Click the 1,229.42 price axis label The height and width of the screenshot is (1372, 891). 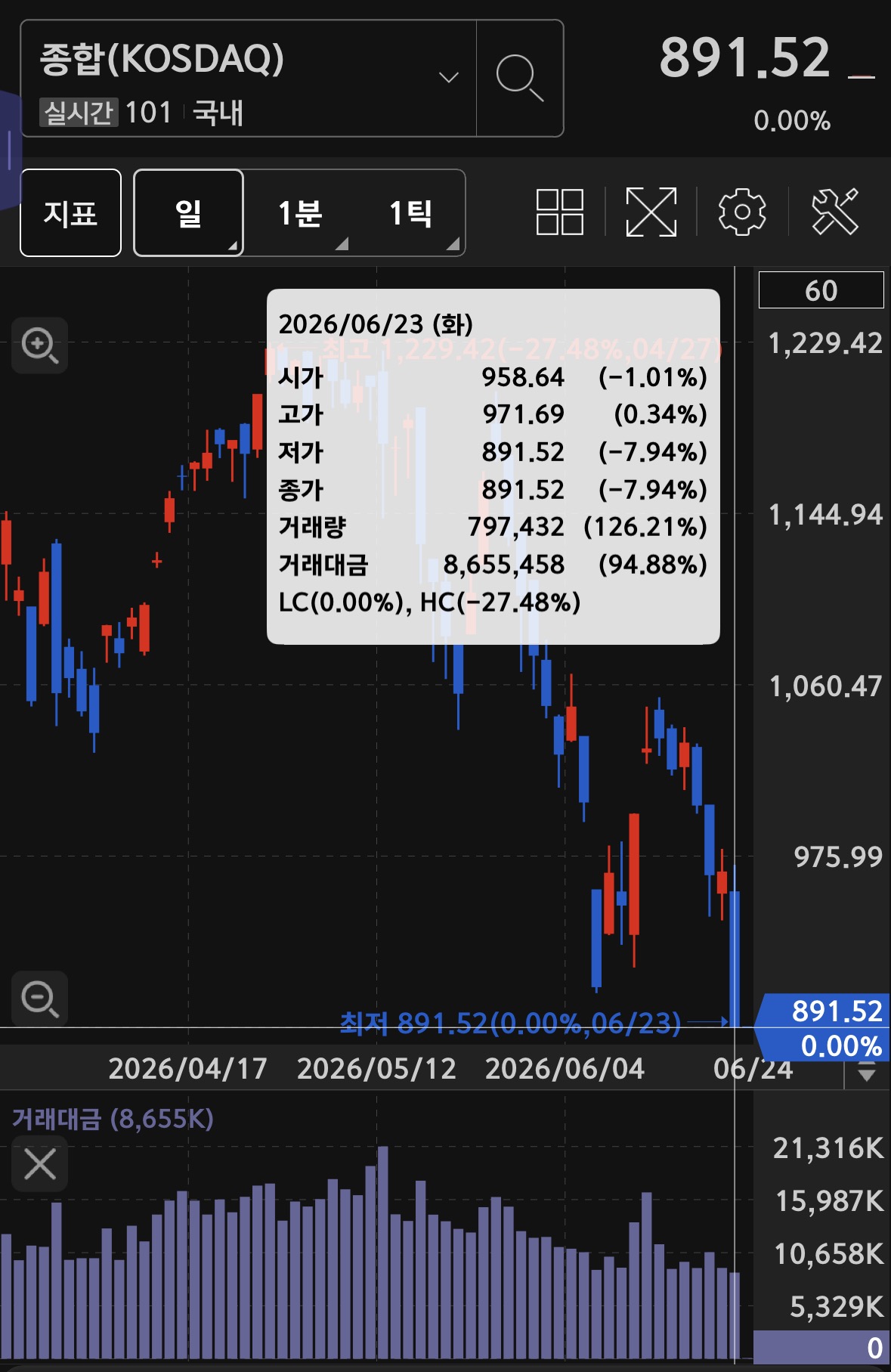[825, 343]
